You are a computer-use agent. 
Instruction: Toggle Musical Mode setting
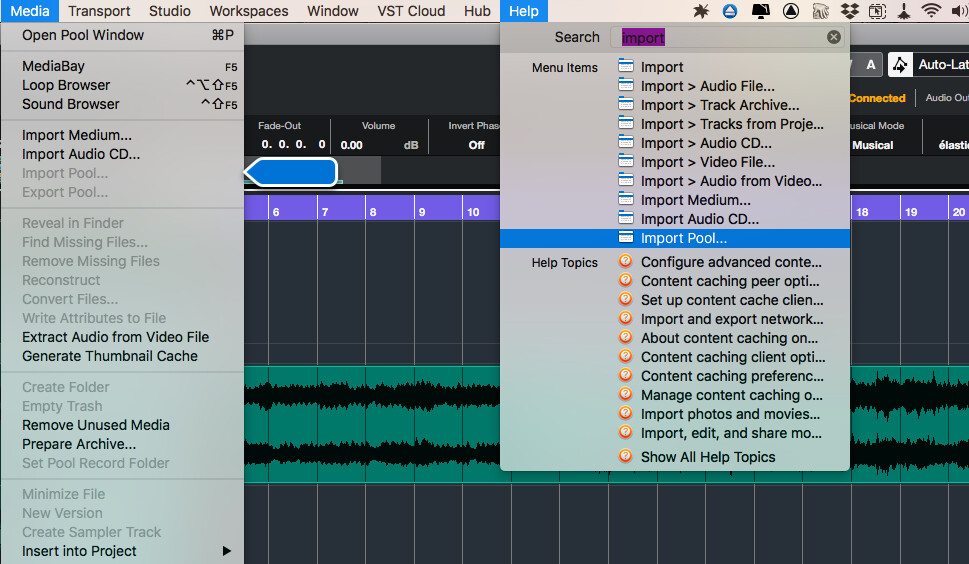point(873,145)
